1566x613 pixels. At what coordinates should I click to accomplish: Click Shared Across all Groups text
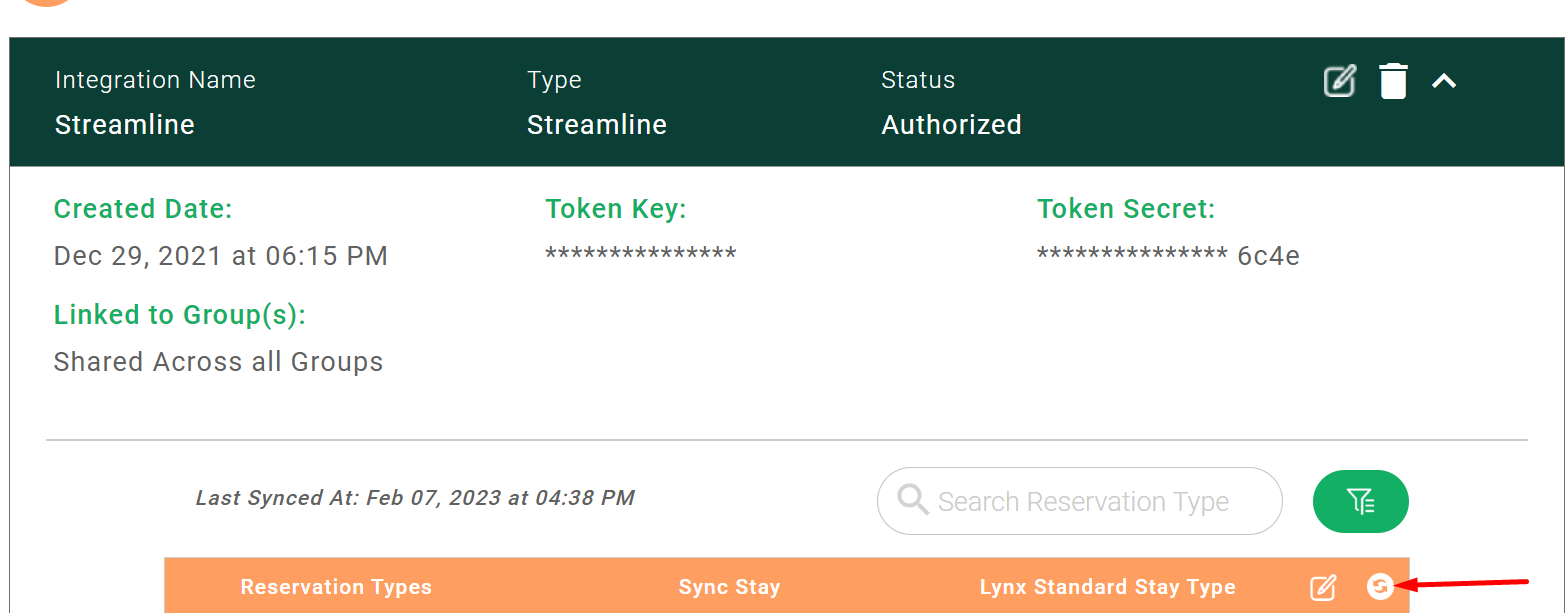[x=219, y=361]
